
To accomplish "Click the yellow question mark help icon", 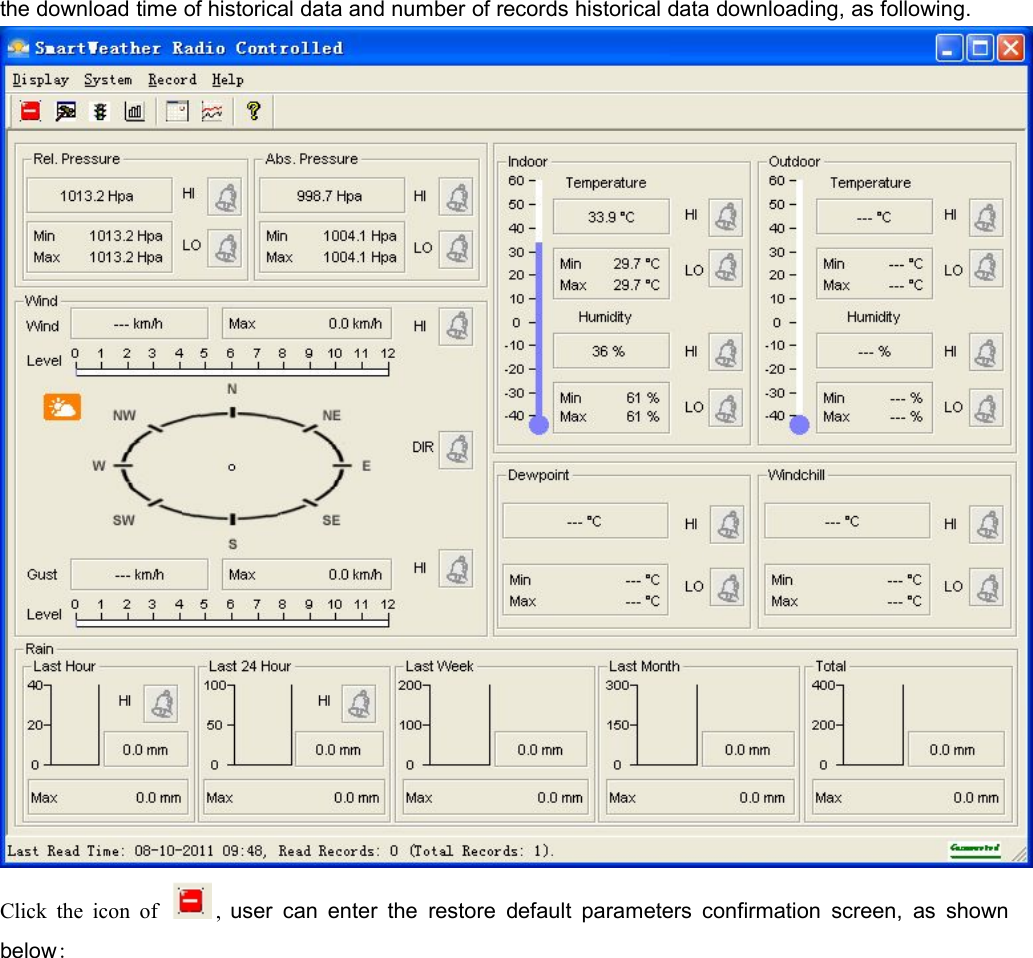I will [x=254, y=111].
